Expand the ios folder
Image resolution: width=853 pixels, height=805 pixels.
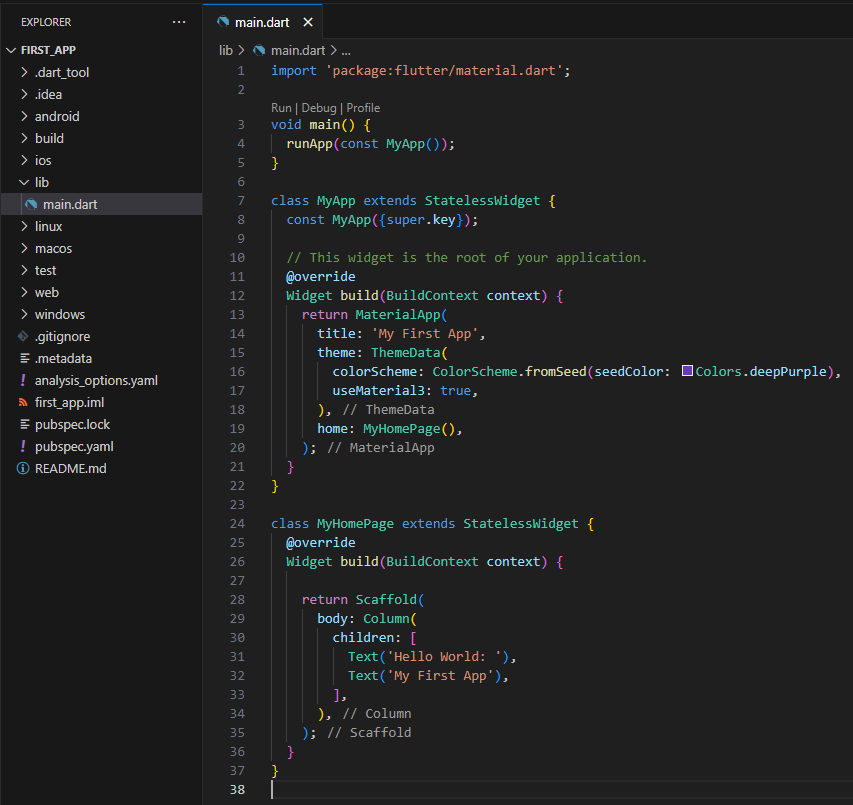click(24, 160)
